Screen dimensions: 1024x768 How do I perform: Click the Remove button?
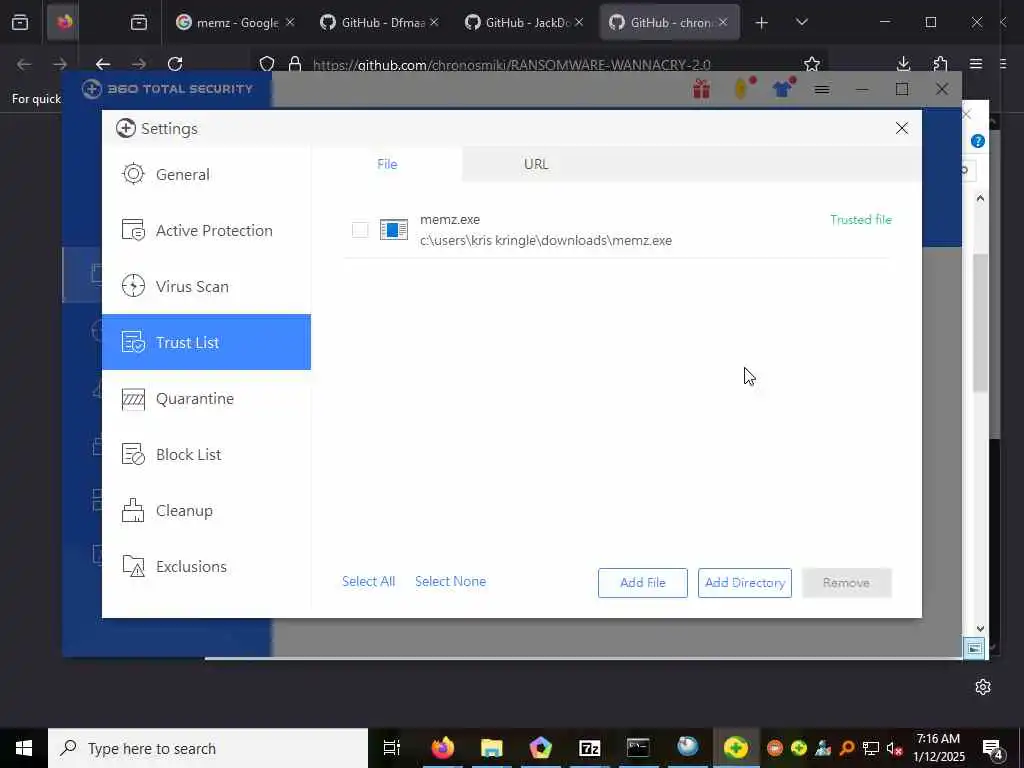coord(846,583)
